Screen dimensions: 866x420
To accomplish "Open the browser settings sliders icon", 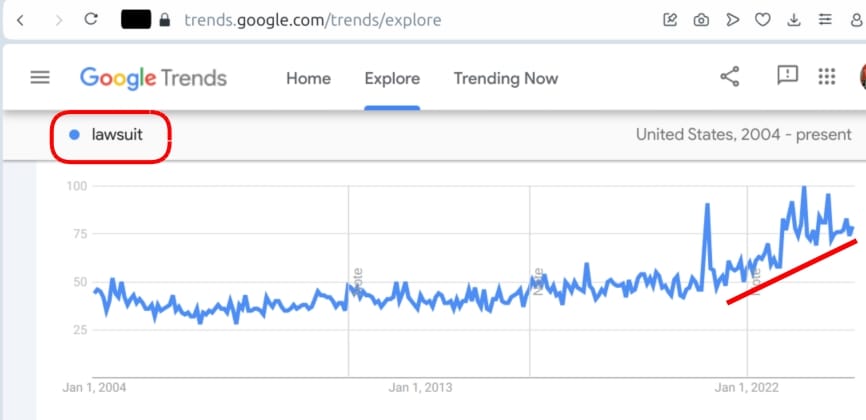I will click(825, 20).
